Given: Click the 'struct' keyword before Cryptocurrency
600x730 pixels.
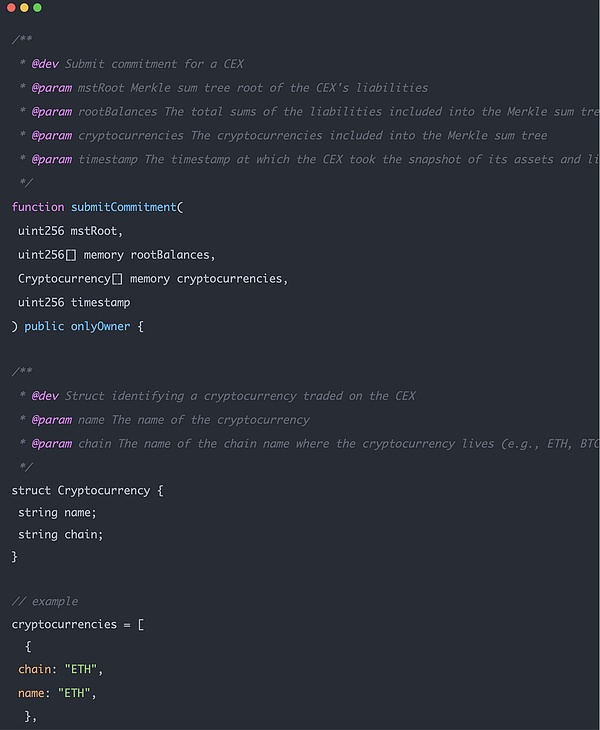Looking at the screenshot, I should point(31,491).
